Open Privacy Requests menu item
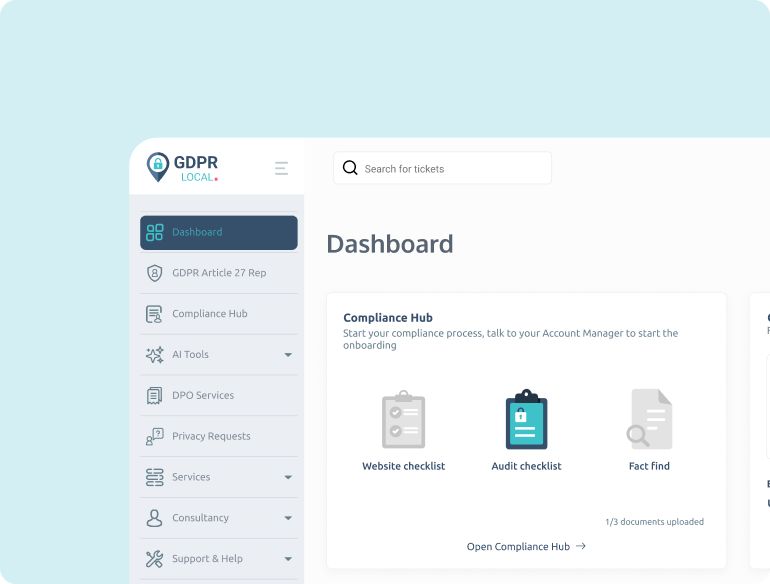This screenshot has width=770, height=584. pos(219,436)
